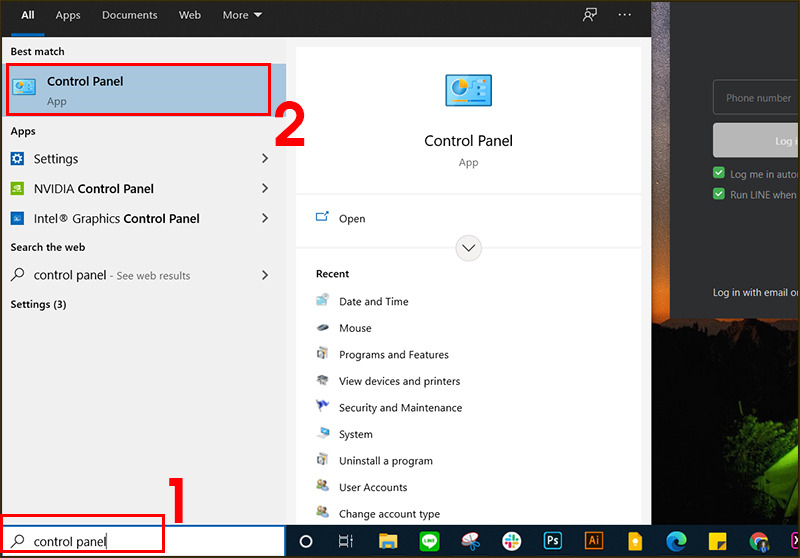Expand the control panel web results arrow
The height and width of the screenshot is (558, 800).
pos(265,275)
